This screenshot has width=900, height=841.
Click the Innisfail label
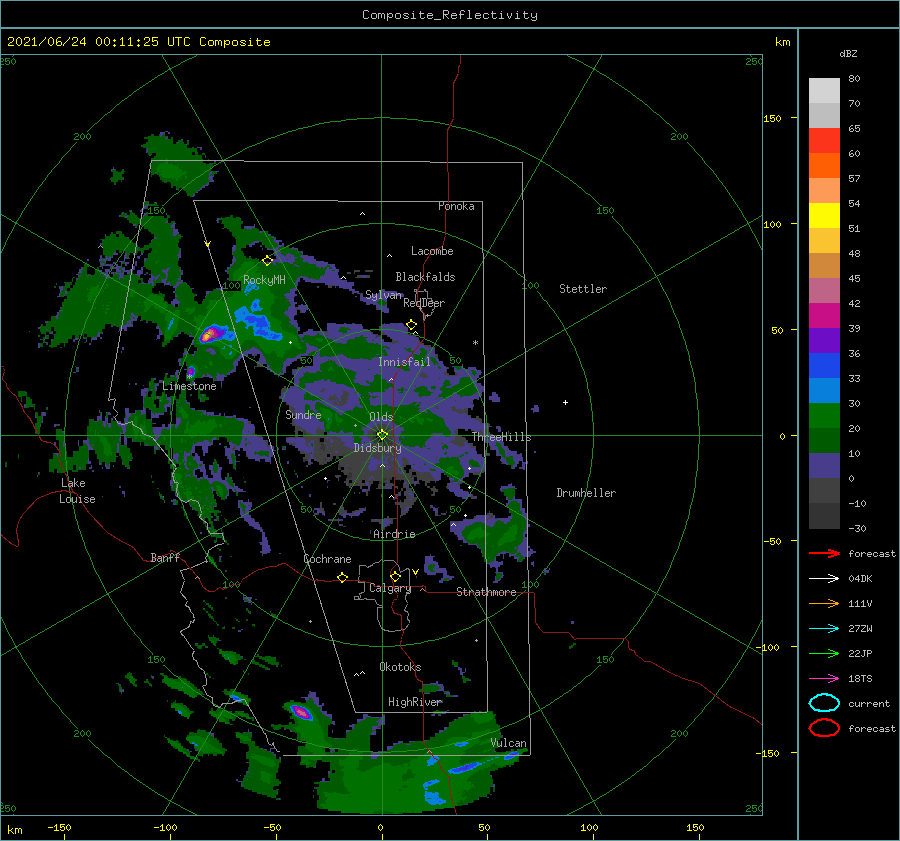point(404,362)
